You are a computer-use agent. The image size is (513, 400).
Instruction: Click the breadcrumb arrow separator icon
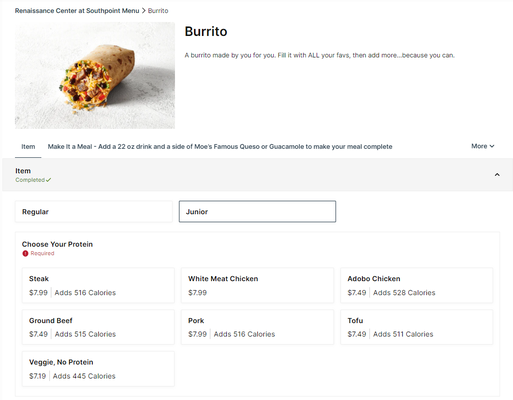tap(144, 11)
